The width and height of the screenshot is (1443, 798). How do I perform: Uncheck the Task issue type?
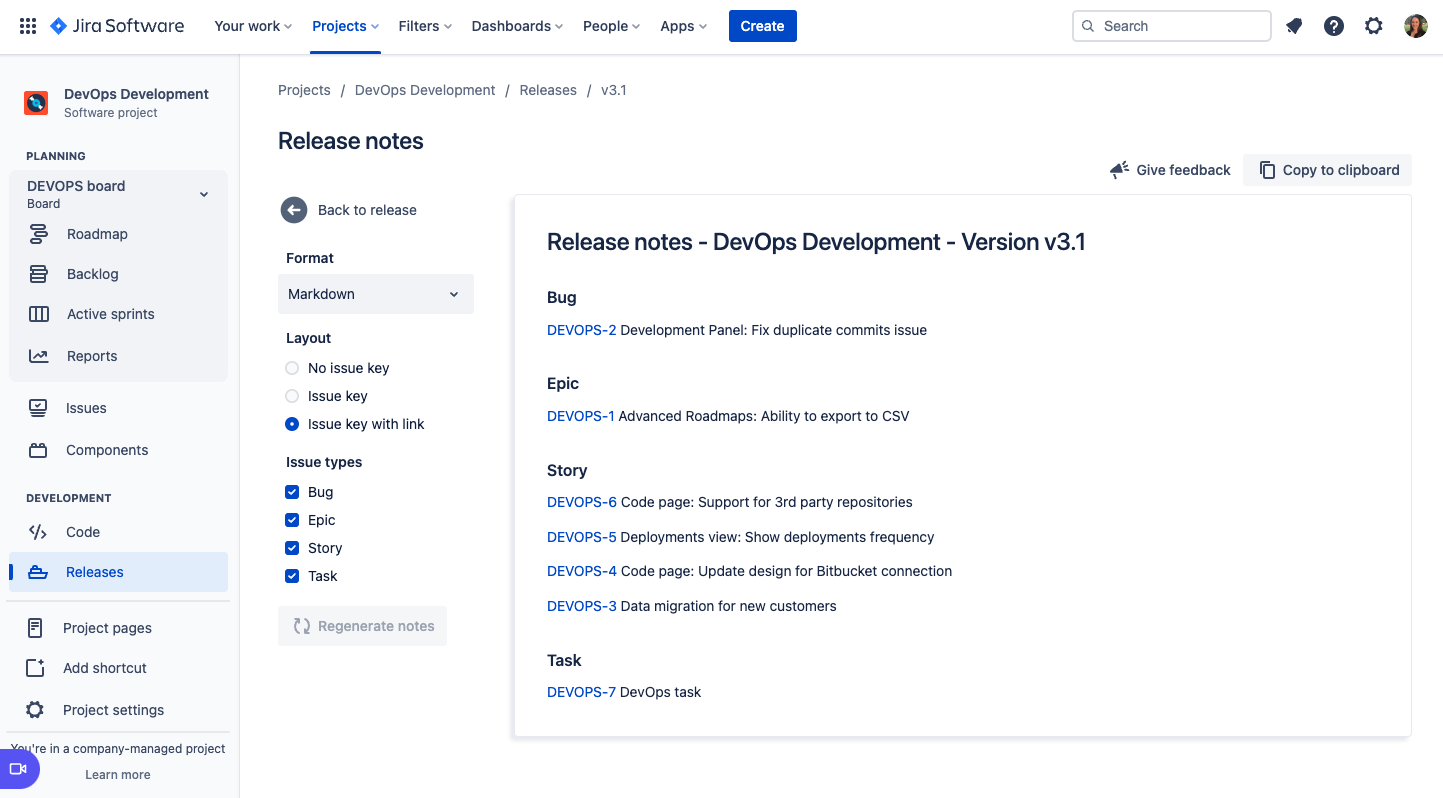pos(292,576)
